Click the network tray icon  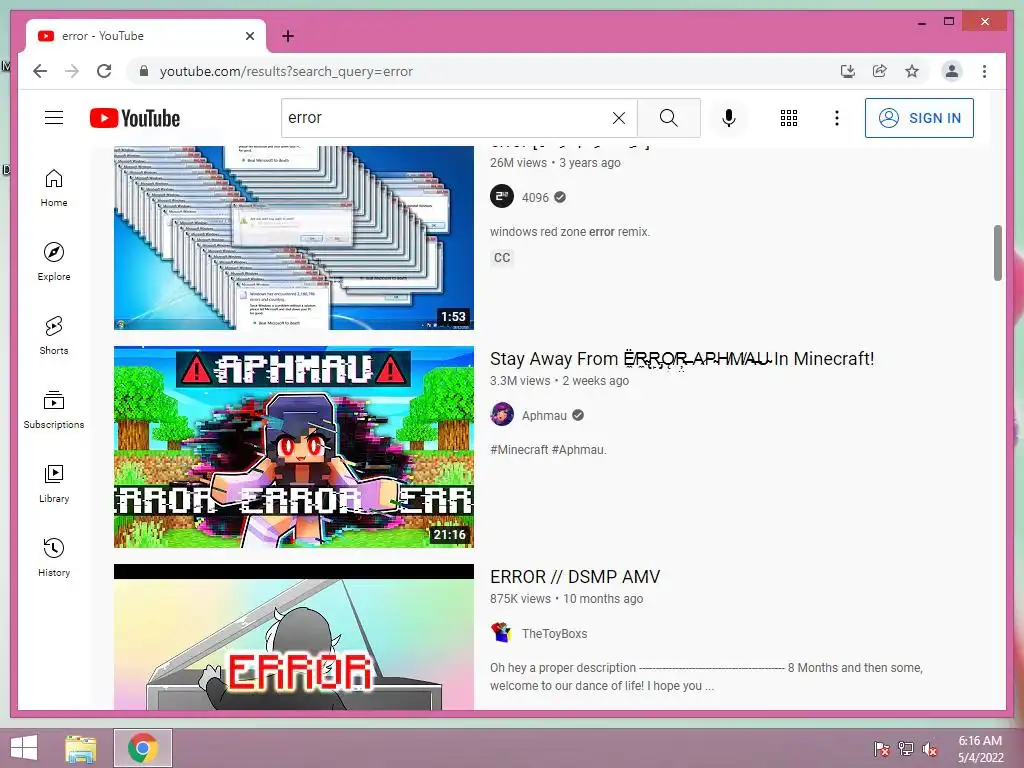[906, 749]
